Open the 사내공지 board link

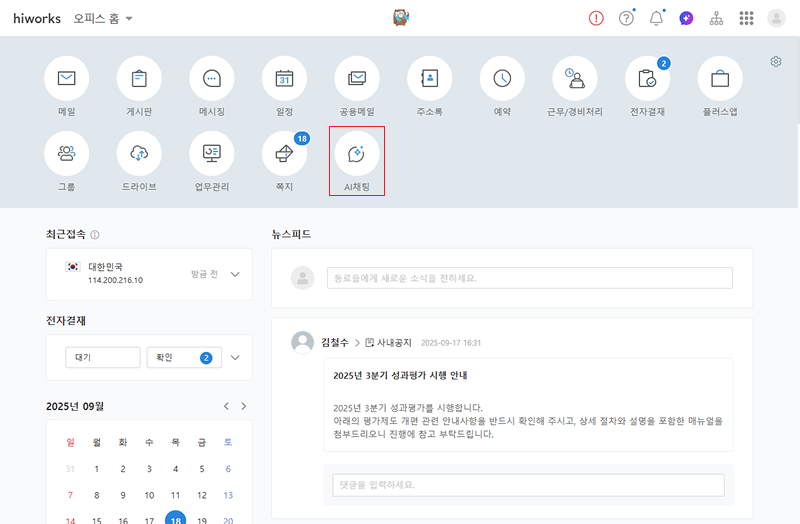pos(390,342)
